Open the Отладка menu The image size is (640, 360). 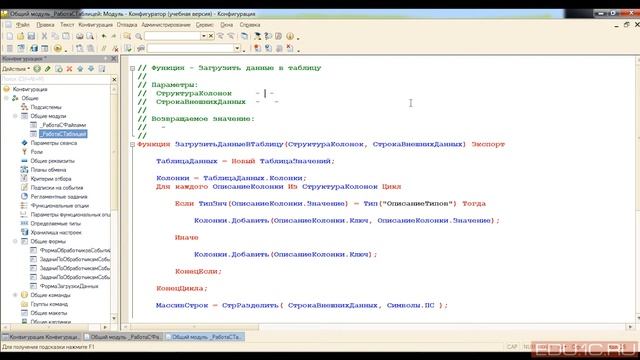click(x=127, y=25)
